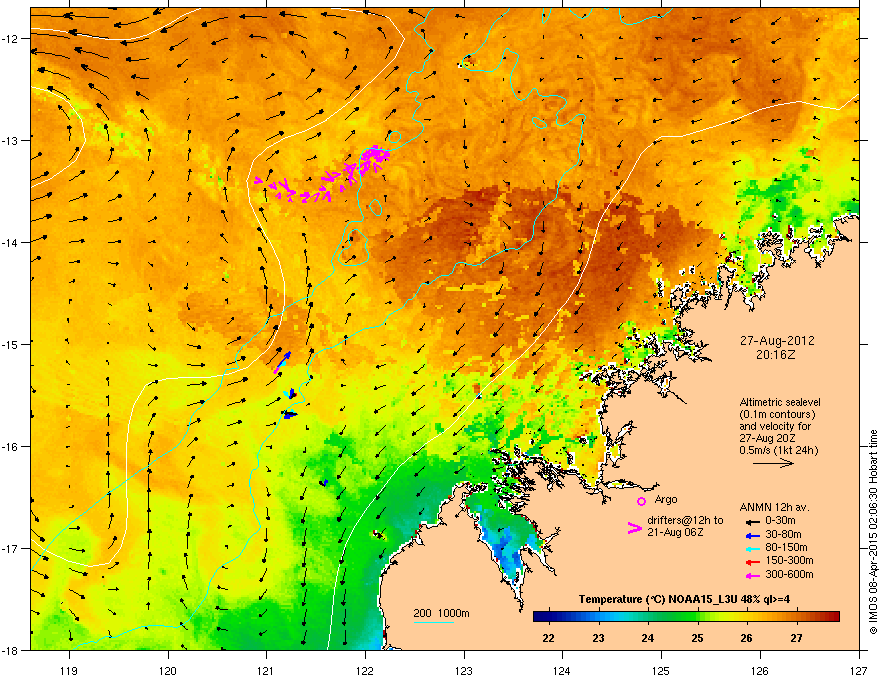Click the 0-30m depth label
The image size is (880, 680).
(780, 521)
